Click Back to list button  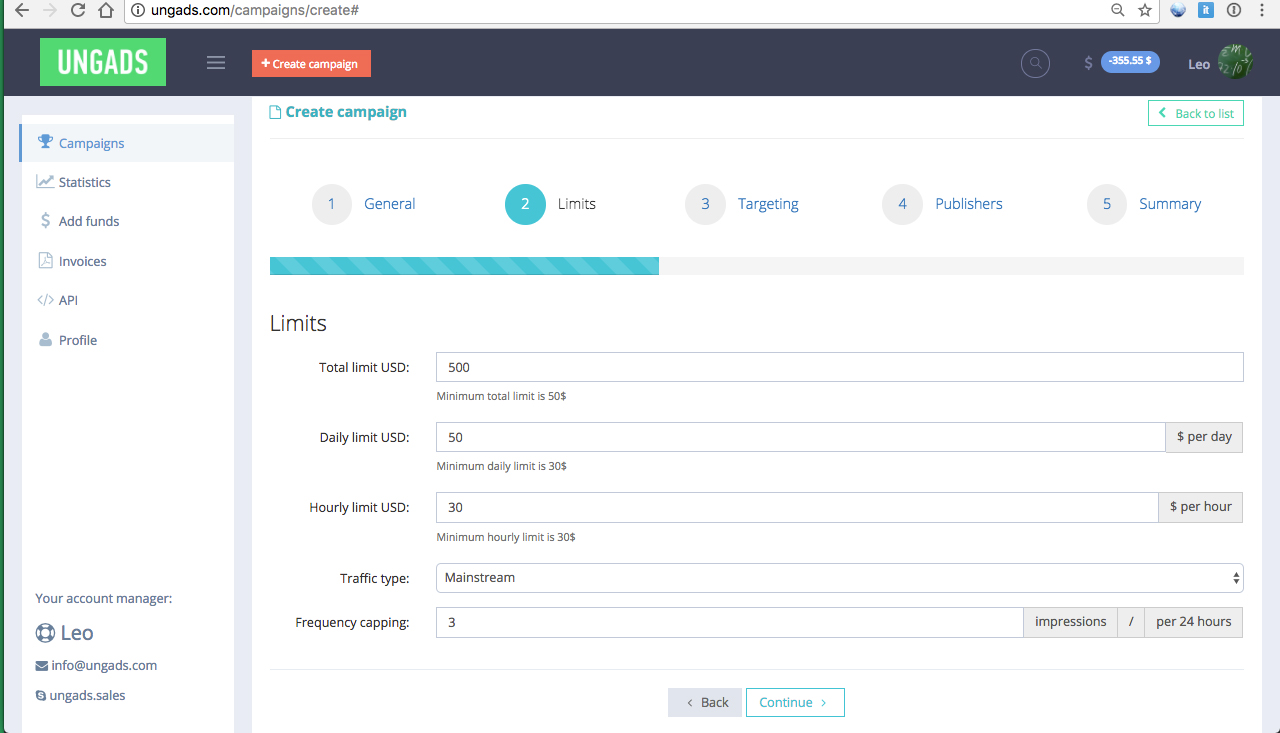pyautogui.click(x=1196, y=113)
